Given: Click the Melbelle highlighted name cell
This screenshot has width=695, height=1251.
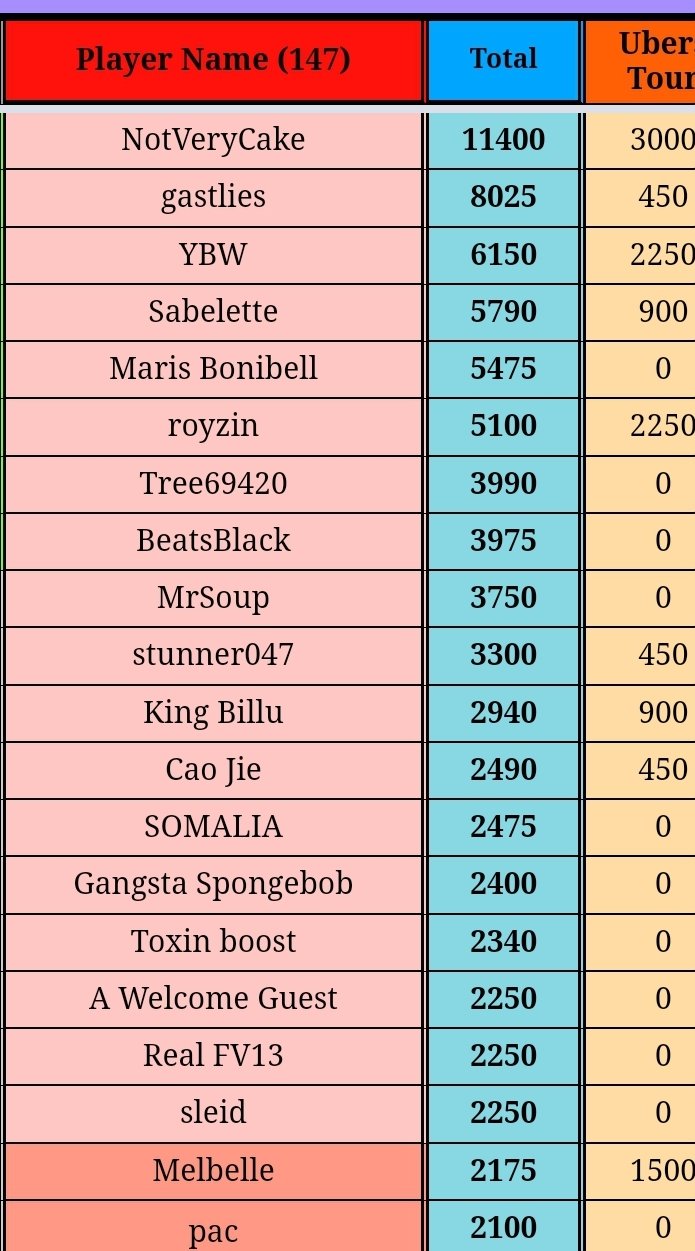Looking at the screenshot, I should tap(213, 1171).
